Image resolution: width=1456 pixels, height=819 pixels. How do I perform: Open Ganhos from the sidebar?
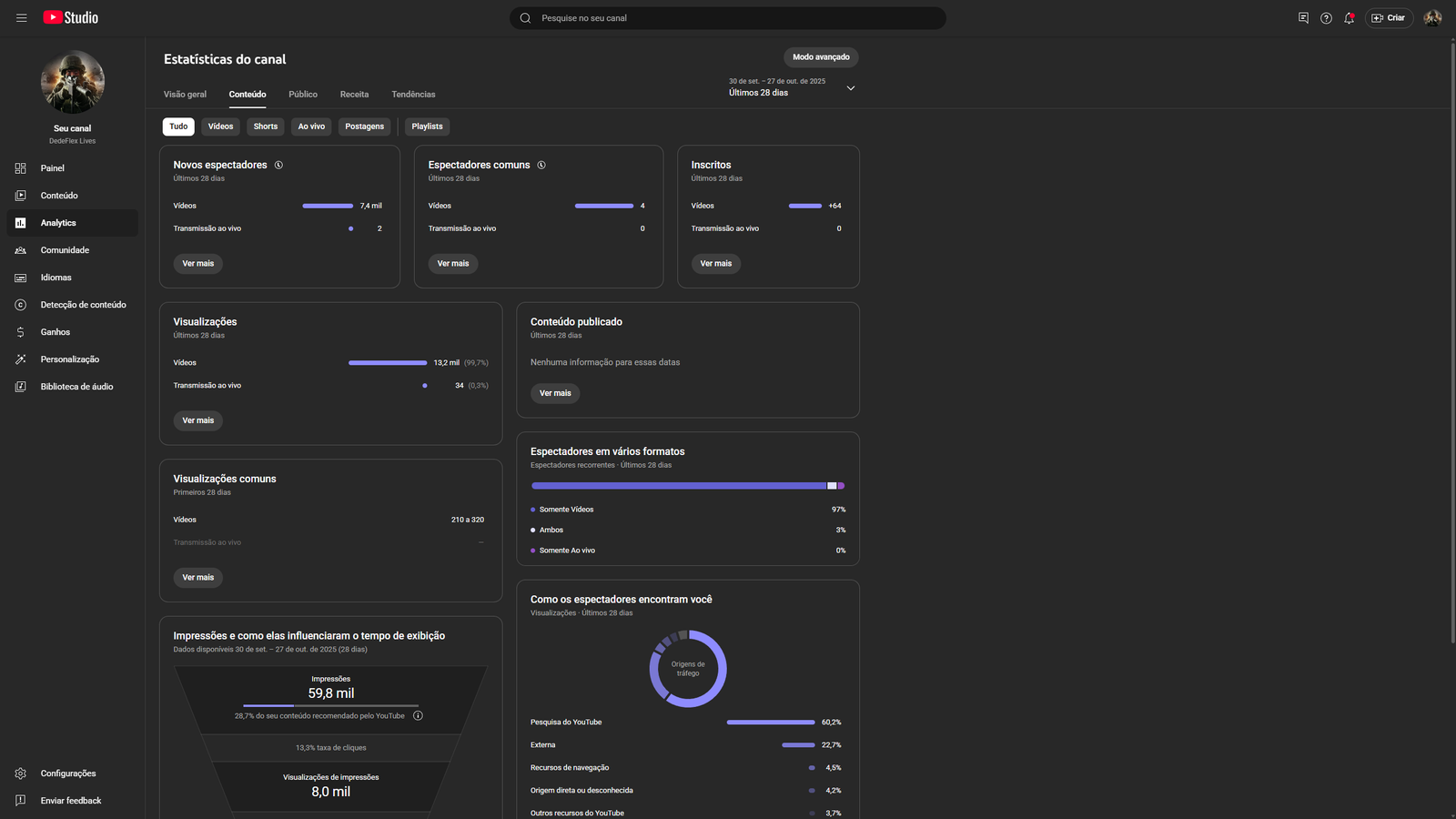click(x=55, y=332)
